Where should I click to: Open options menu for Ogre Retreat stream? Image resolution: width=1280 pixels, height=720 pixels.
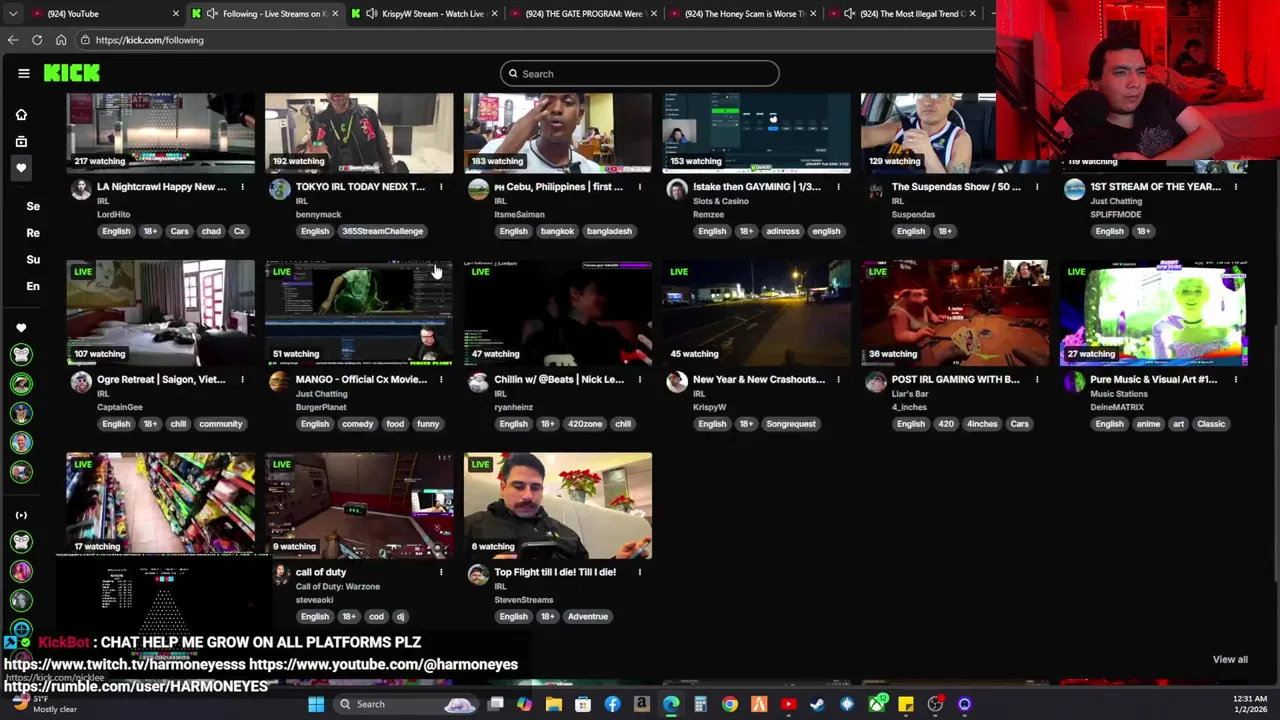click(242, 380)
